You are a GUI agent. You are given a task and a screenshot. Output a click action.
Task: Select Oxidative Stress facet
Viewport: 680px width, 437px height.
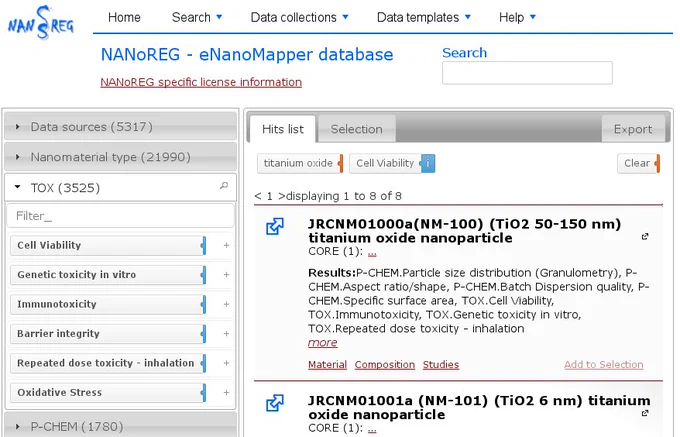point(108,393)
